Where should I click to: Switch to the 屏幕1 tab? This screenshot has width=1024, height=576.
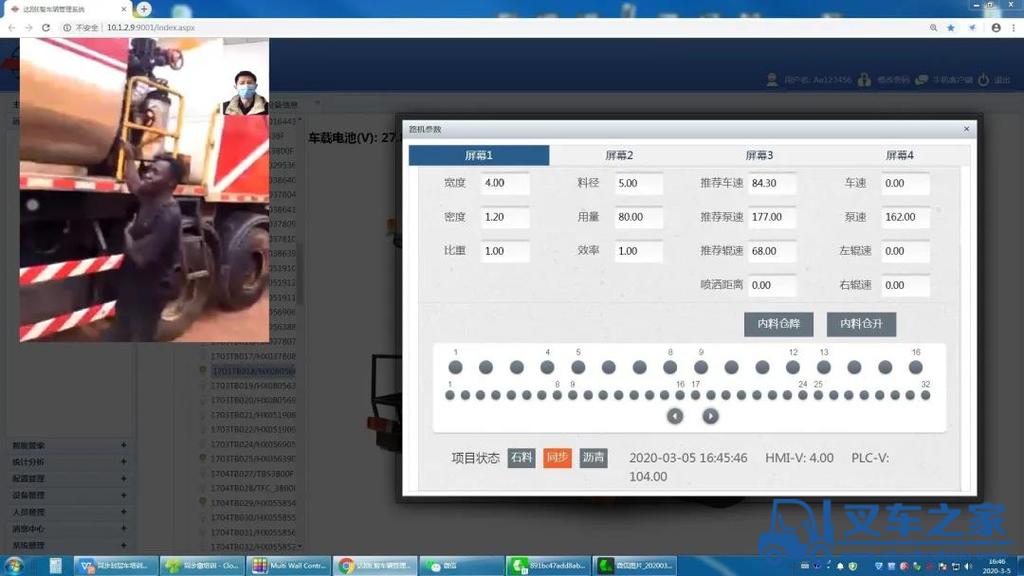pyautogui.click(x=479, y=155)
